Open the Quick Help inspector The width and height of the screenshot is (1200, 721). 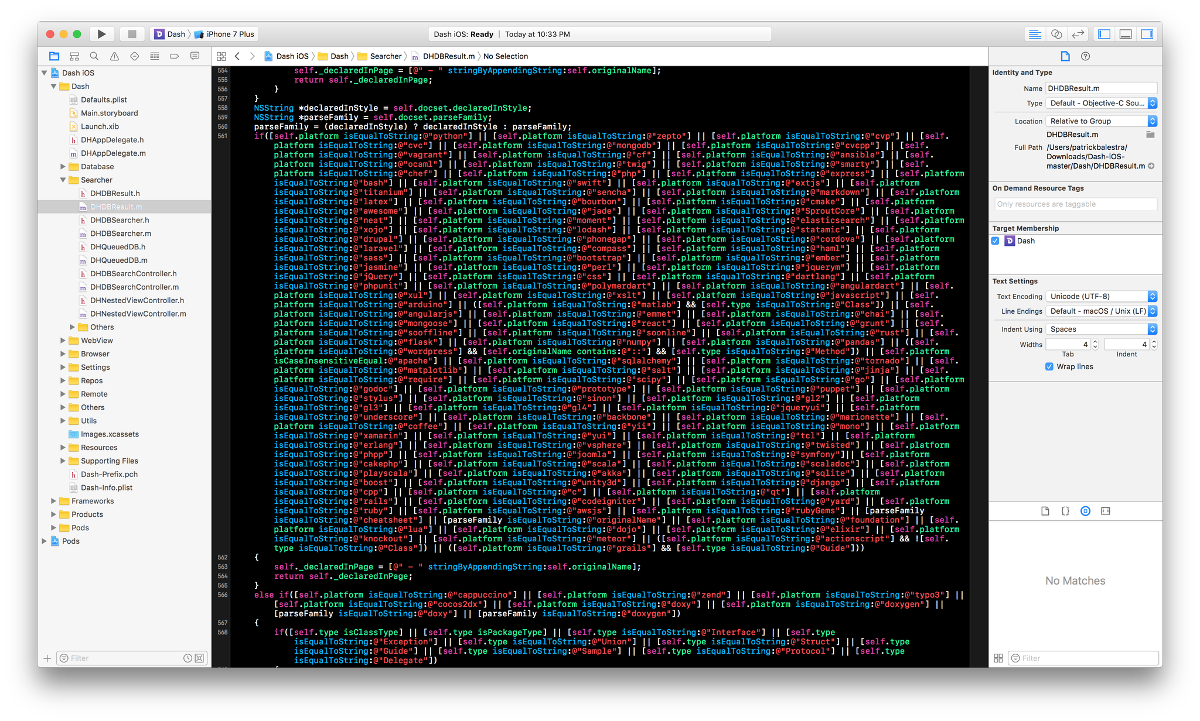[x=1086, y=57]
